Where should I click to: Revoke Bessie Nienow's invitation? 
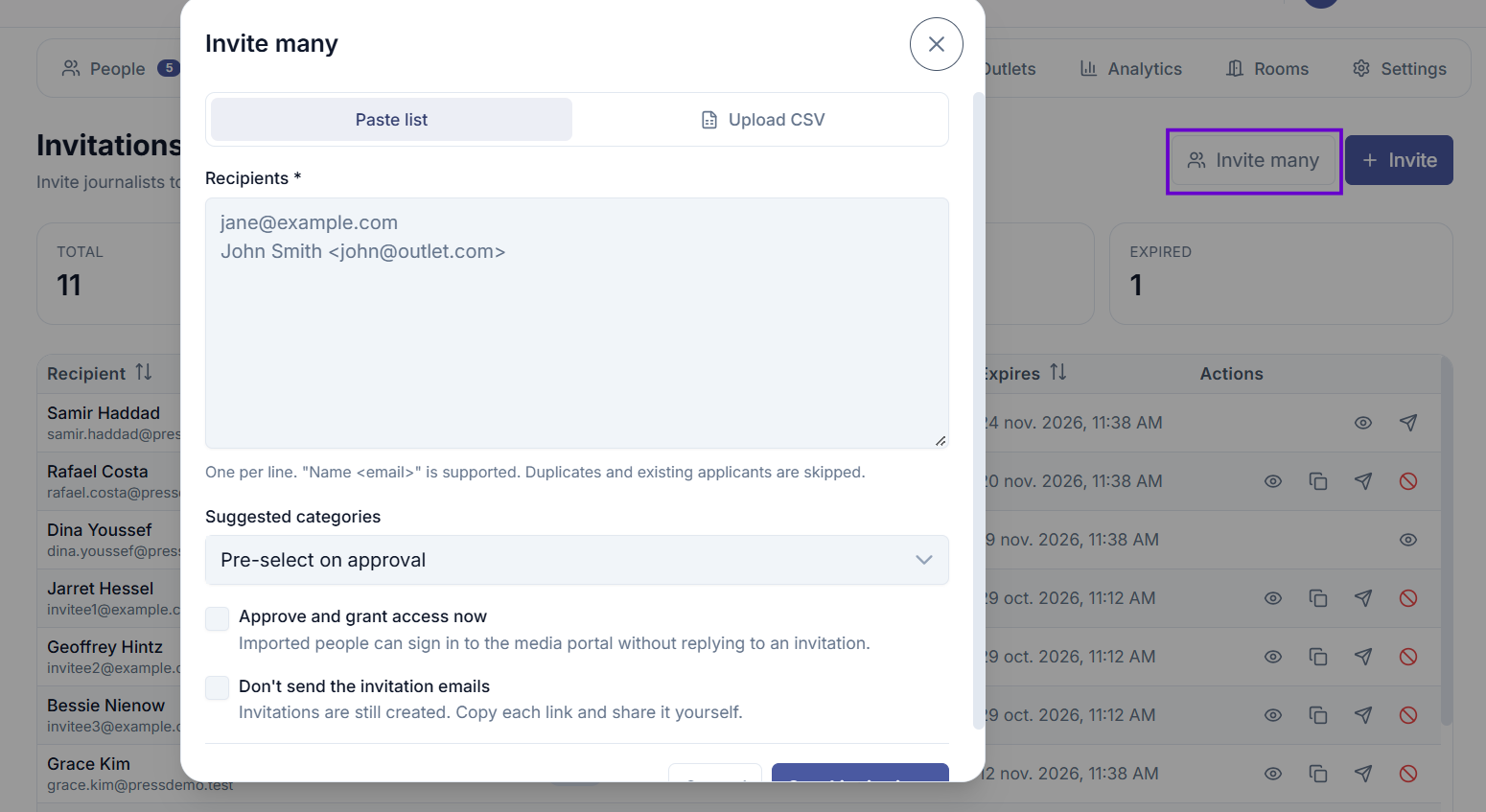(x=1408, y=715)
